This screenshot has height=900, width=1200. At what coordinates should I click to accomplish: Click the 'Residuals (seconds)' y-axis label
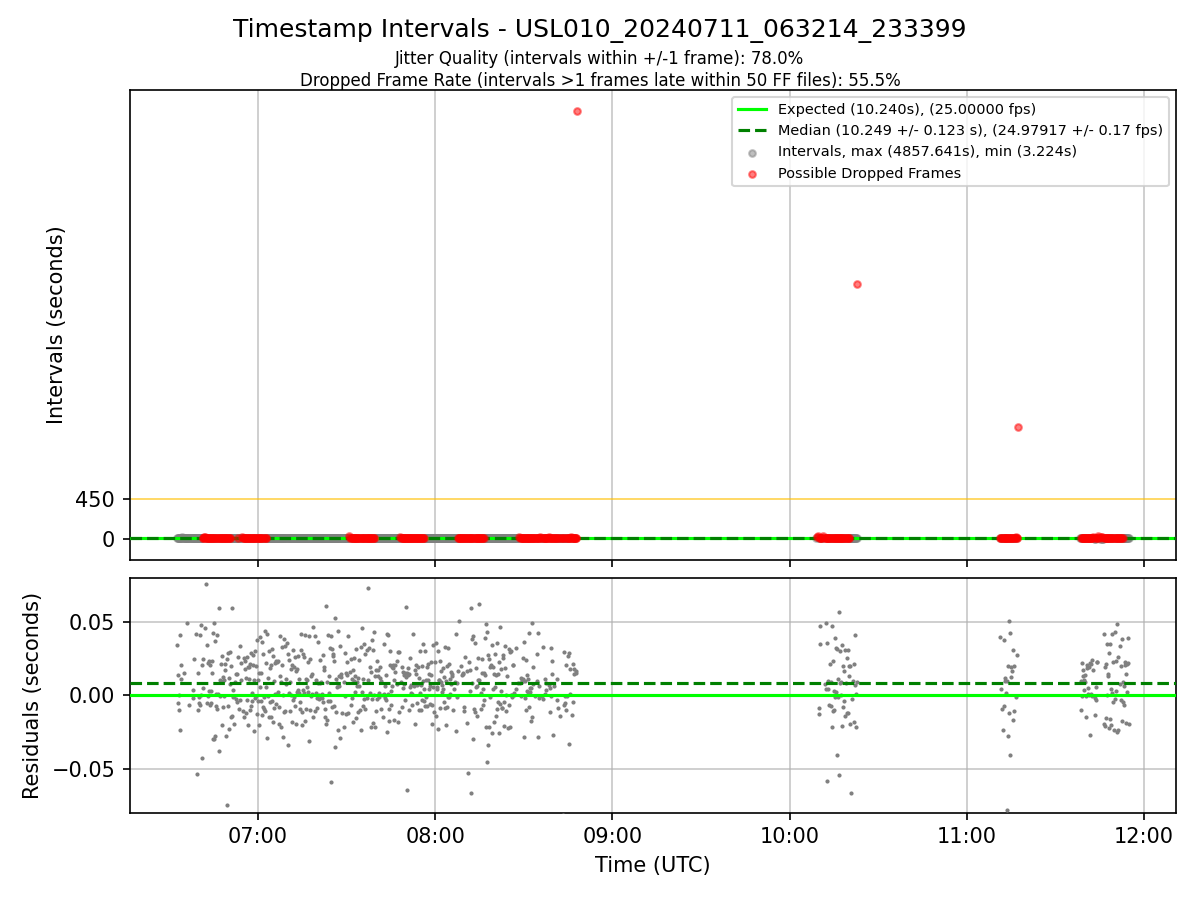32,696
